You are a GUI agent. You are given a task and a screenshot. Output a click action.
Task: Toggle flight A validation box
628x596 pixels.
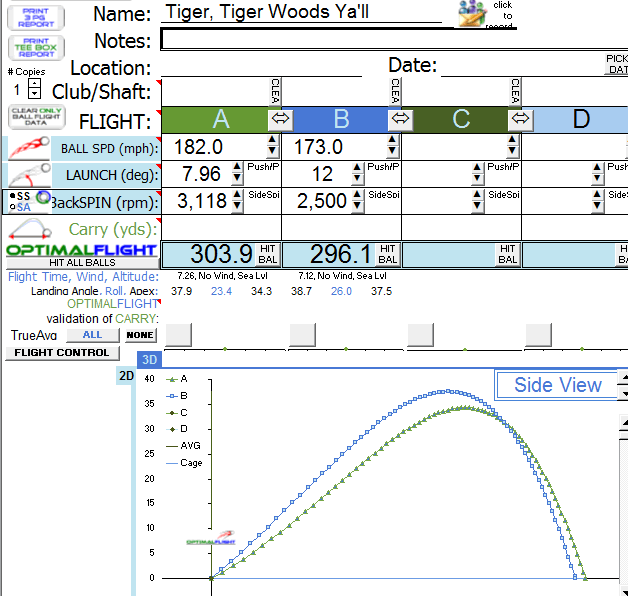(x=179, y=335)
